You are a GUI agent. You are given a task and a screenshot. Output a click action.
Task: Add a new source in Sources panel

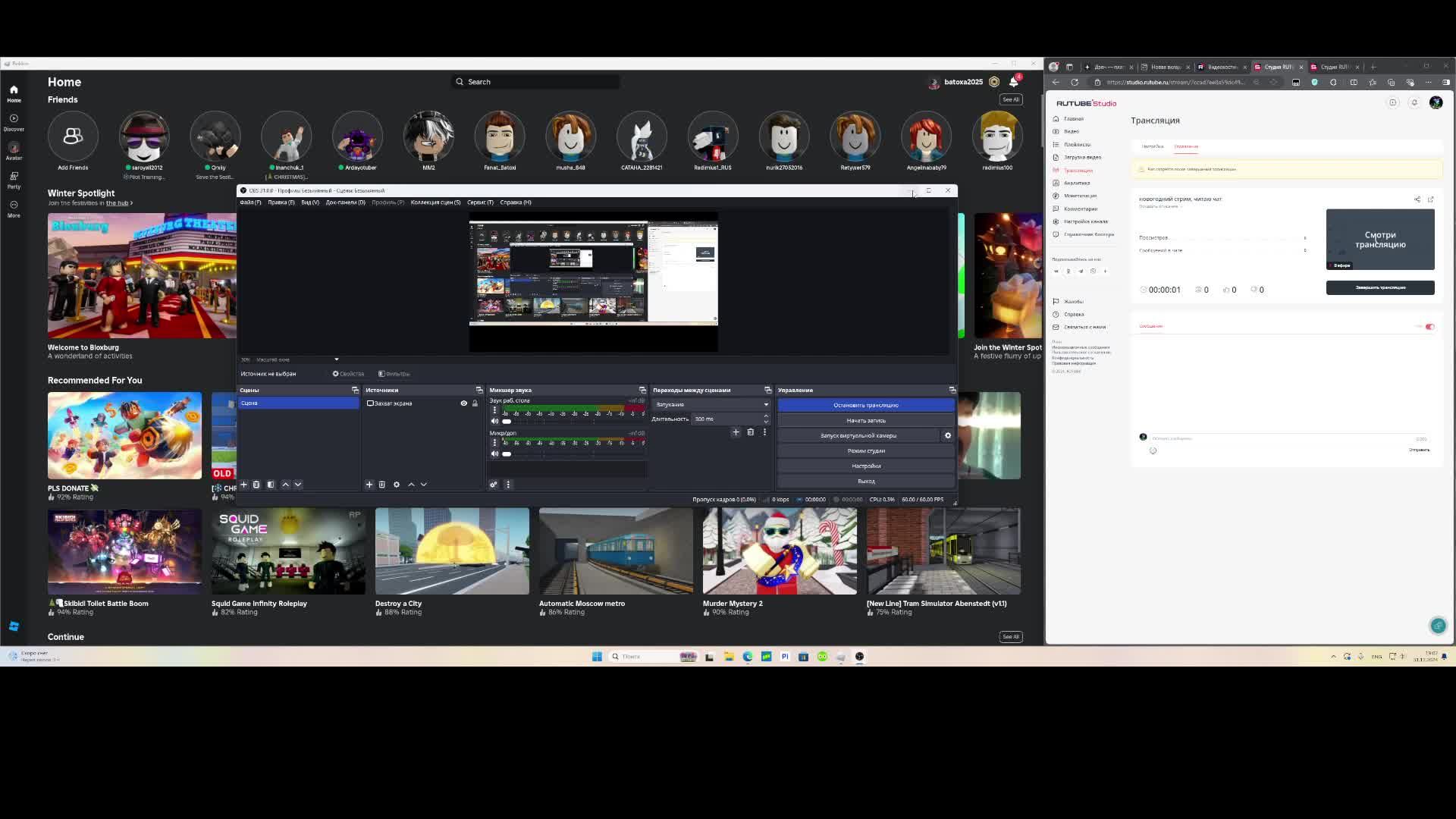[369, 485]
